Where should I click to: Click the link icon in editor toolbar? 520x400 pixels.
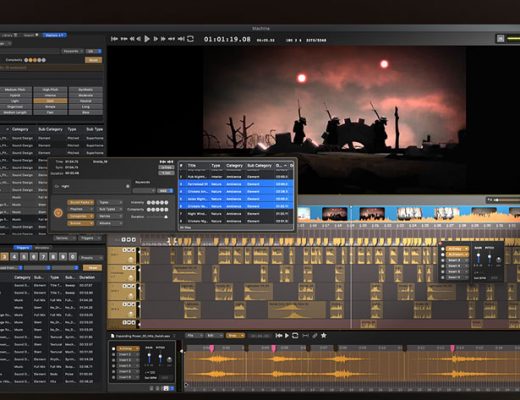coord(315,335)
